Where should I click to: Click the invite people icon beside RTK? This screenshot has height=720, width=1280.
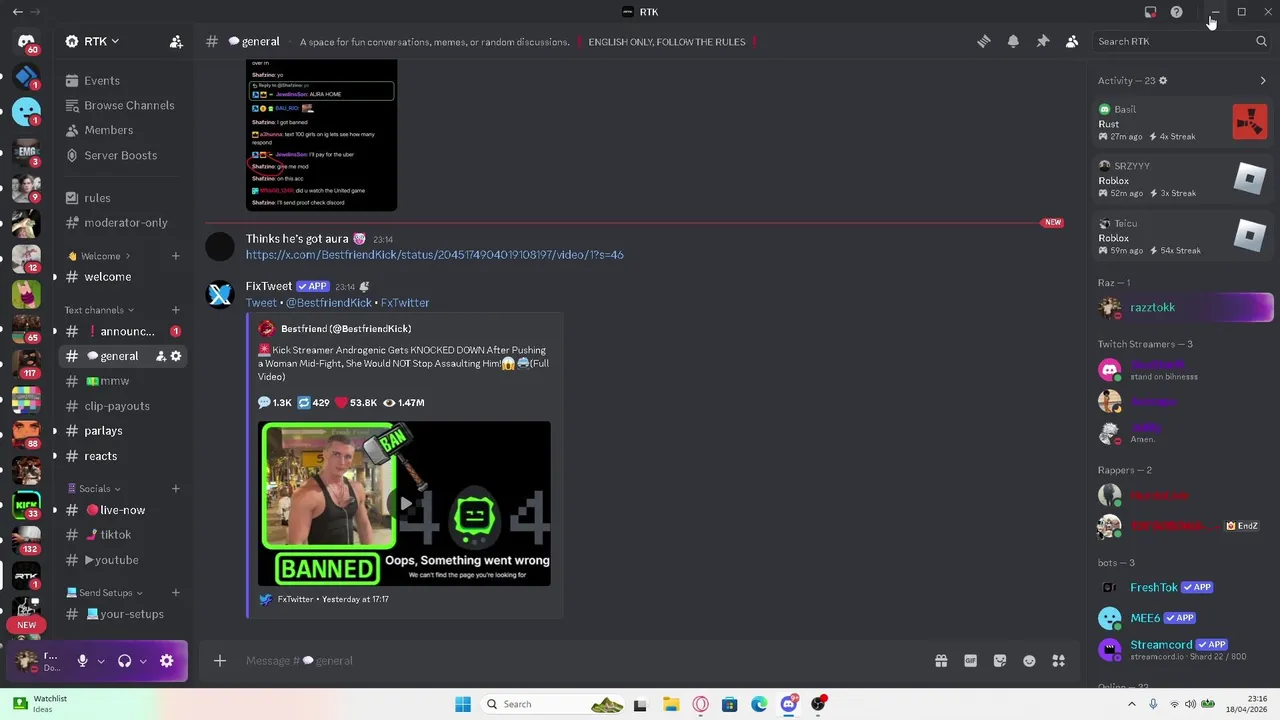point(176,41)
